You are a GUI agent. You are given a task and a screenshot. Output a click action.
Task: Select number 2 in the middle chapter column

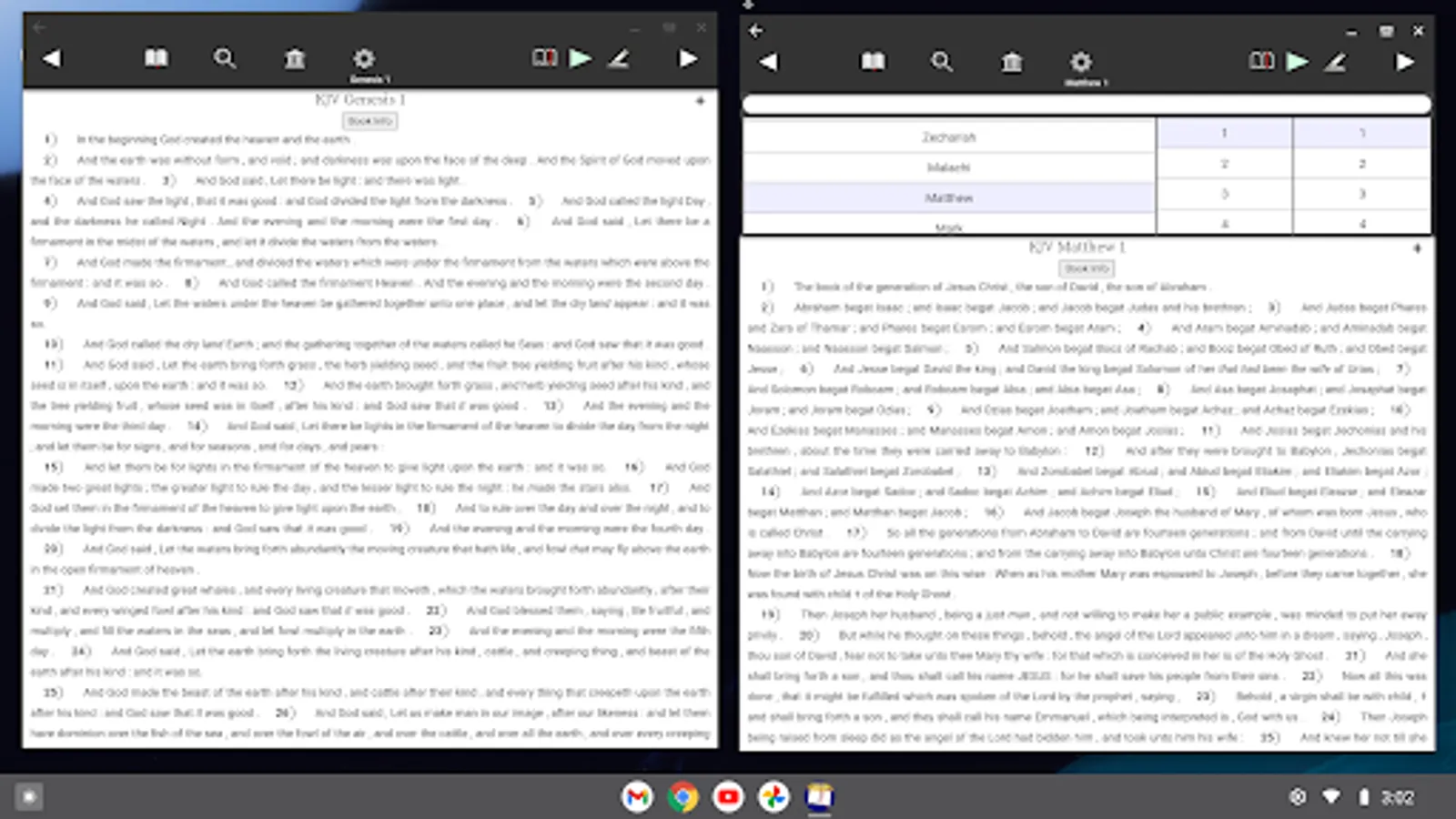(x=1224, y=164)
